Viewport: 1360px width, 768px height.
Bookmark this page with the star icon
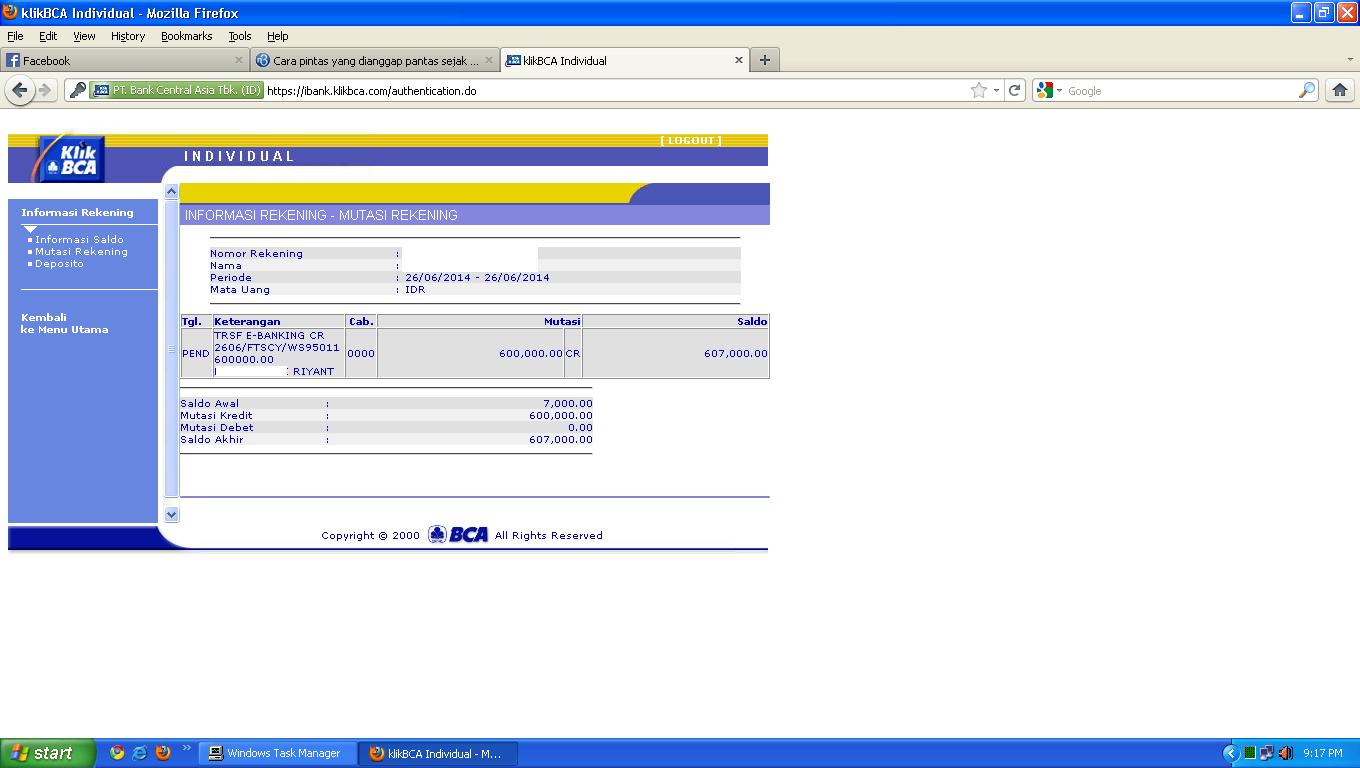(979, 90)
